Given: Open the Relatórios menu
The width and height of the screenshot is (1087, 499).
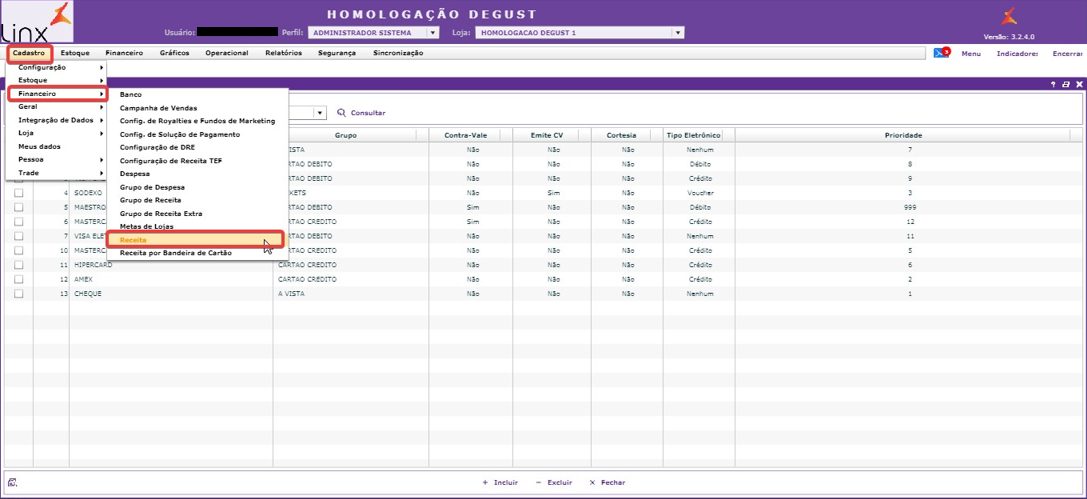Looking at the screenshot, I should 284,53.
